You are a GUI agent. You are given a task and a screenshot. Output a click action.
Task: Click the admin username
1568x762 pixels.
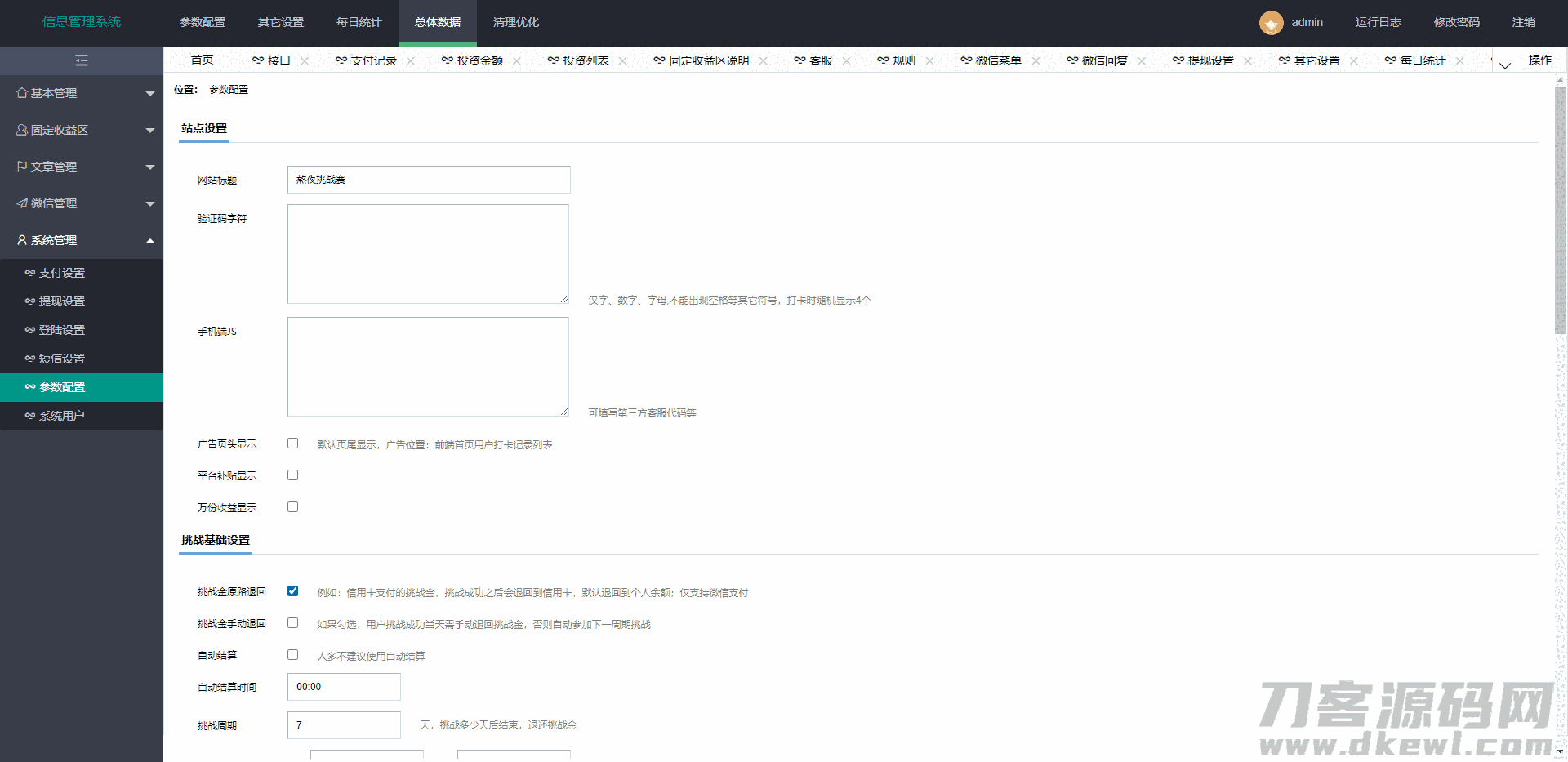tap(1307, 23)
